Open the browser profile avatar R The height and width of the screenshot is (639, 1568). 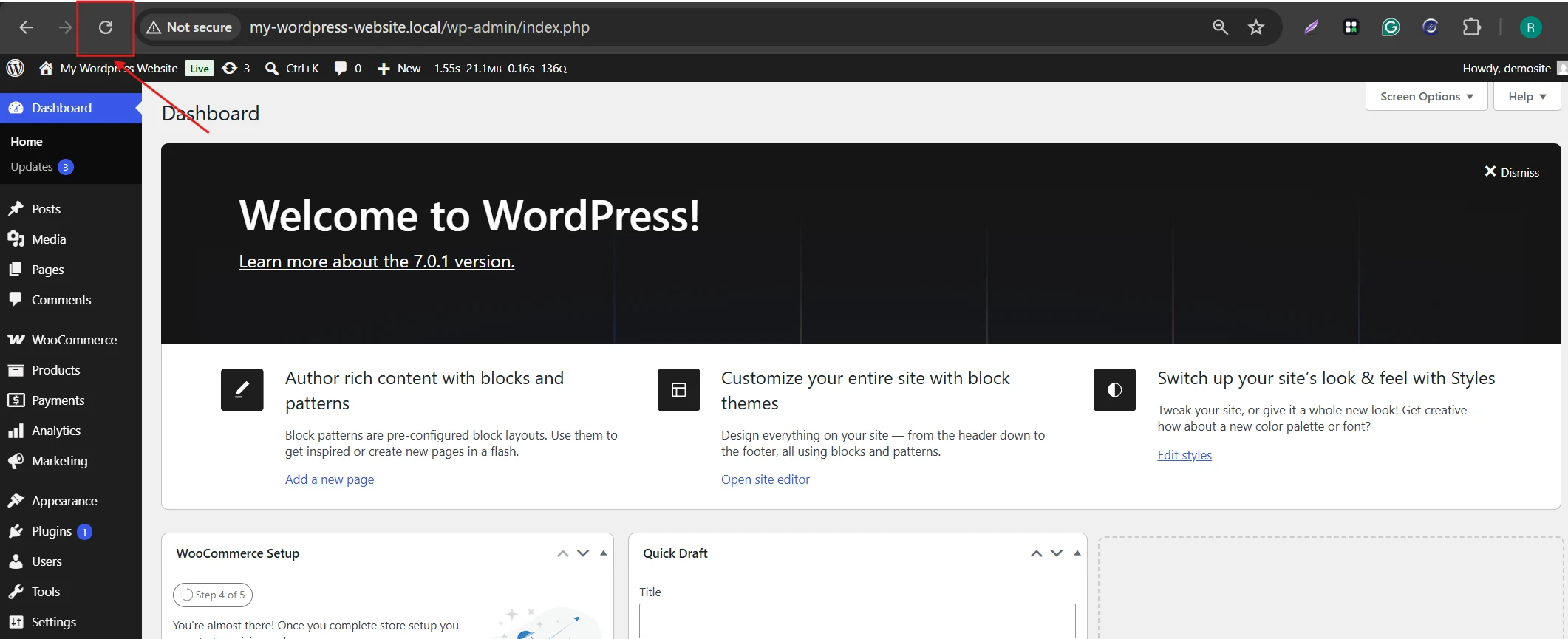[x=1530, y=27]
